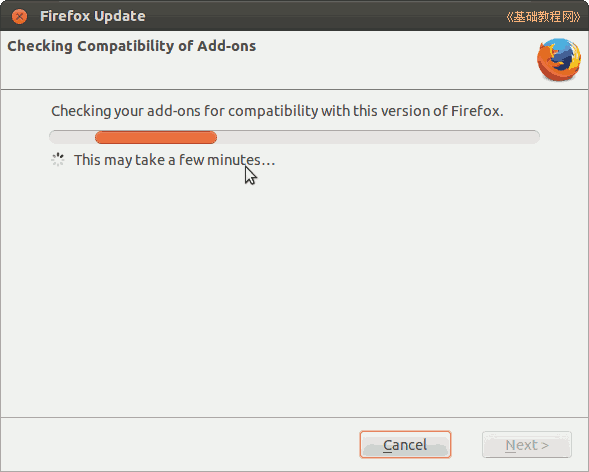Click the loading spinner icon

58,160
